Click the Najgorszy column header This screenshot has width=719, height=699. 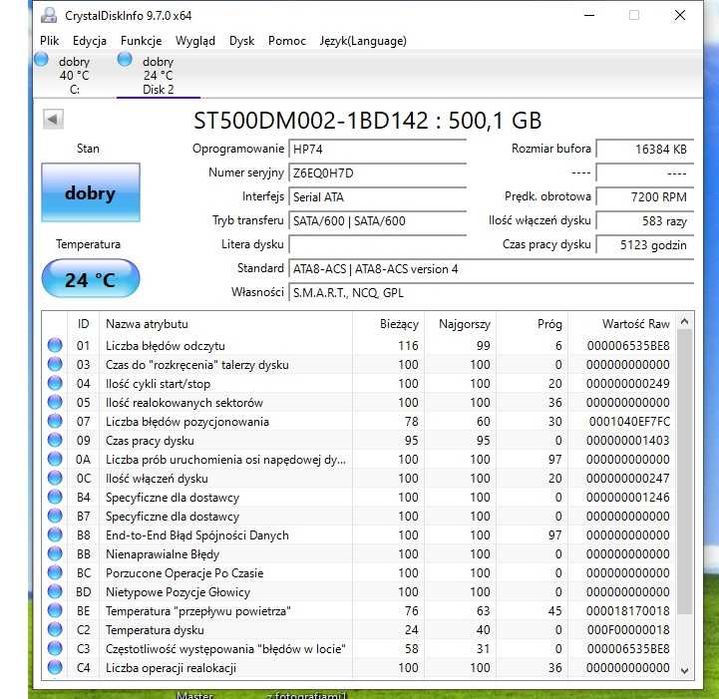coord(460,324)
